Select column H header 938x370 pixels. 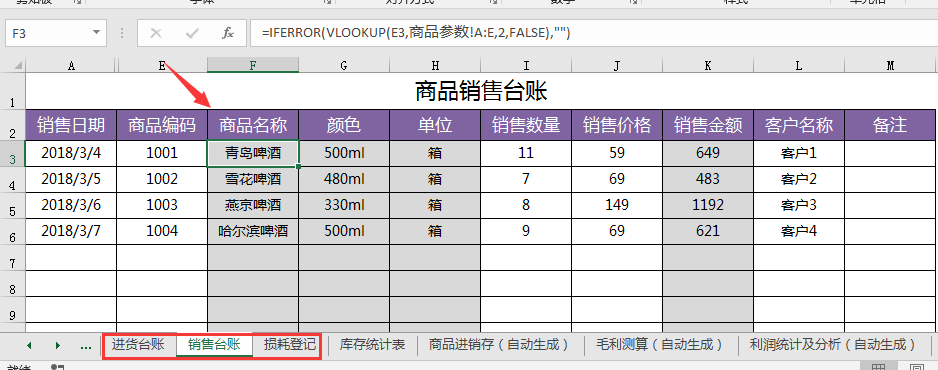tap(435, 65)
